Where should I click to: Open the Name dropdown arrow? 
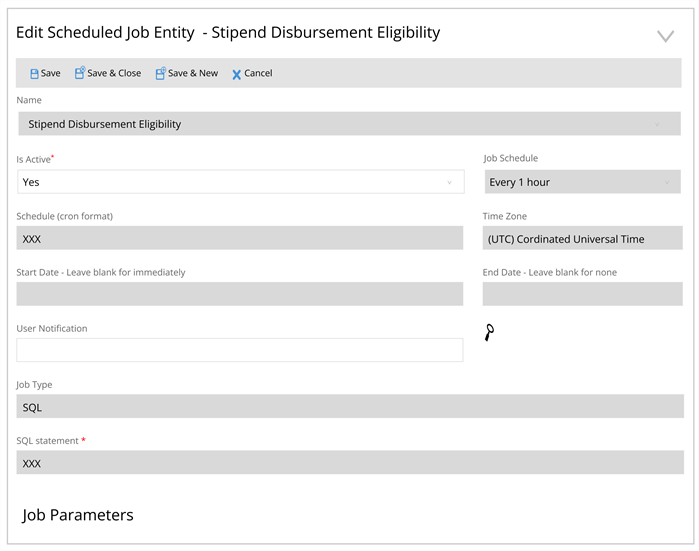click(657, 124)
